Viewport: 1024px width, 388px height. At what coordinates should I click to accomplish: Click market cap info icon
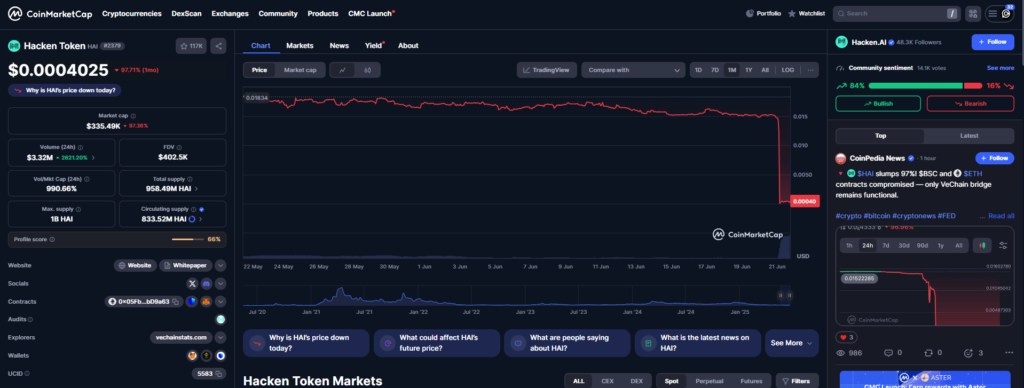click(133, 116)
